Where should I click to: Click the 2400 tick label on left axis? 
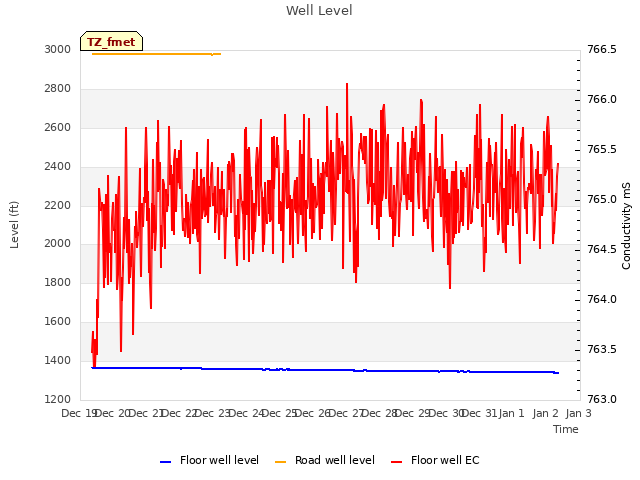pyautogui.click(x=58, y=167)
